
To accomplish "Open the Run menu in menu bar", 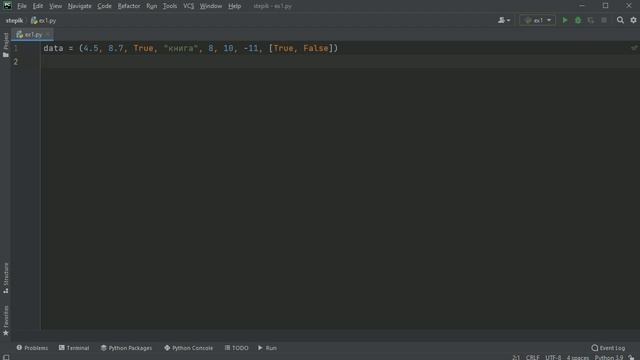I will pos(151,6).
